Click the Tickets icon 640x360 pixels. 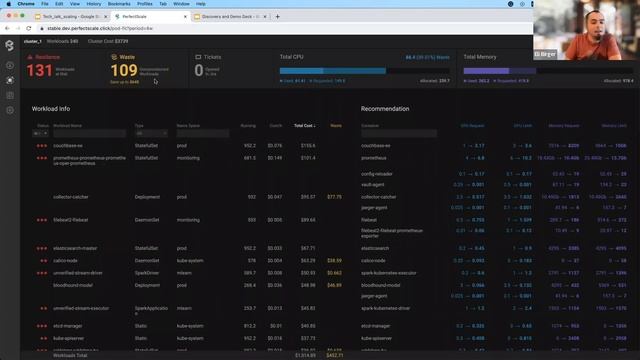tap(198, 57)
